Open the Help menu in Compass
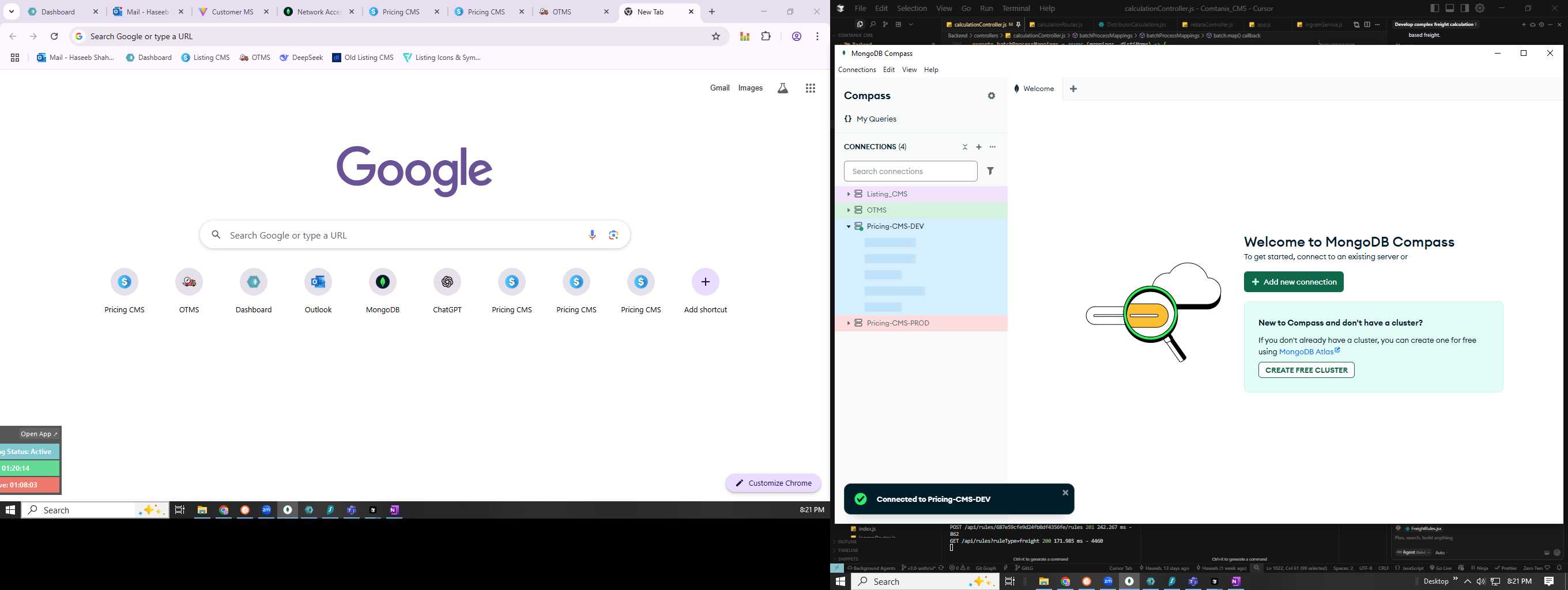This screenshot has height=590, width=1568. (x=932, y=70)
